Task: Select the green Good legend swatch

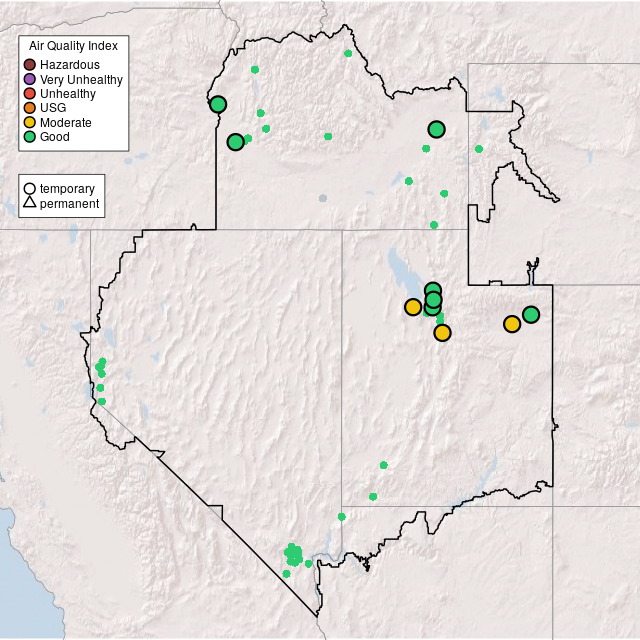Action: (30, 136)
